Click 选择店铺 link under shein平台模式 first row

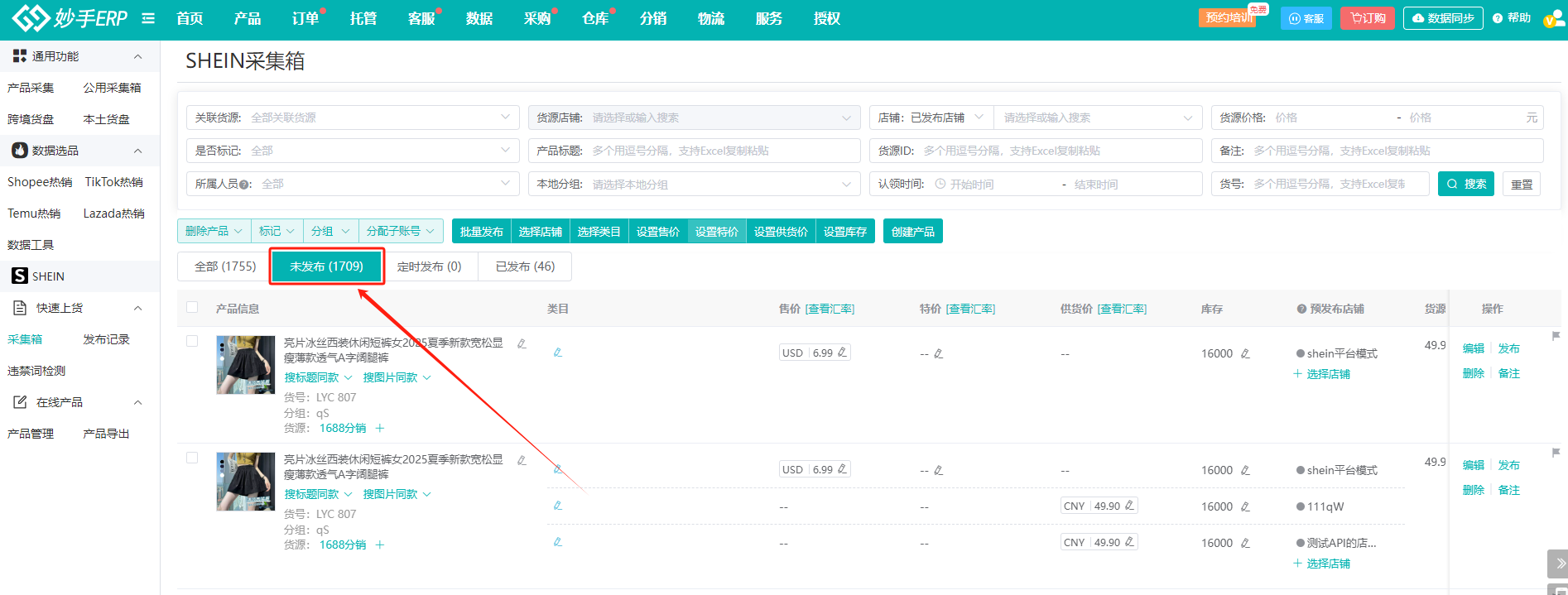click(1322, 374)
